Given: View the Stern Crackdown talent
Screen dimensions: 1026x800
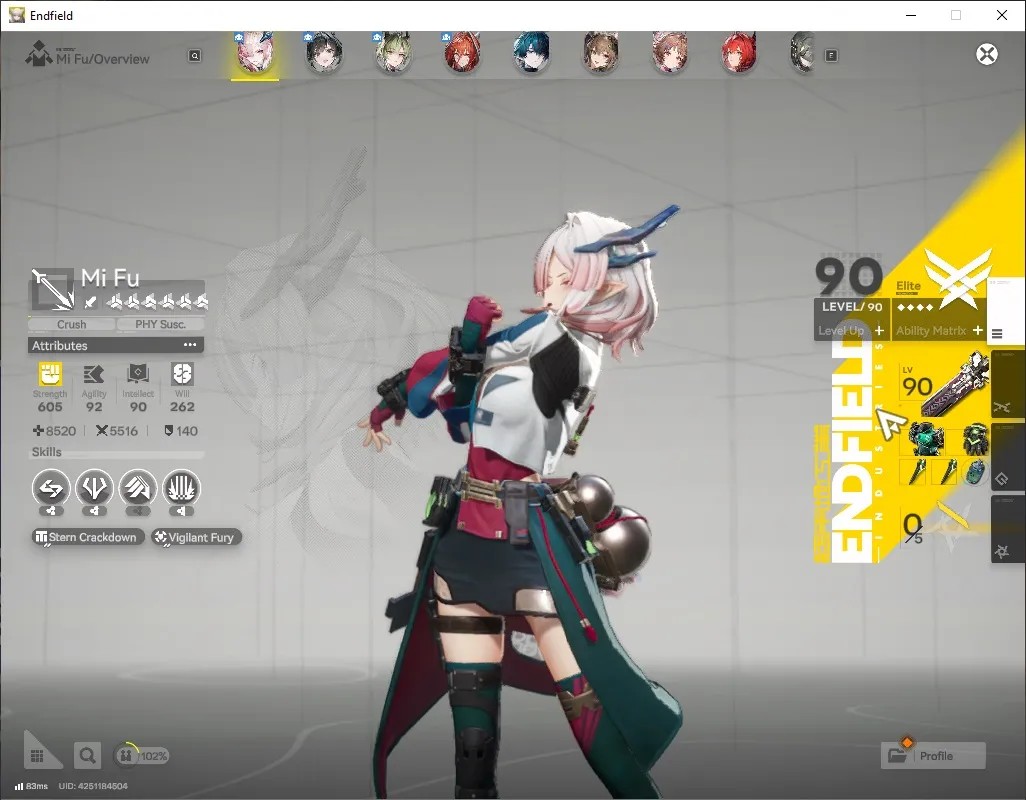Looking at the screenshot, I should pyautogui.click(x=88, y=537).
